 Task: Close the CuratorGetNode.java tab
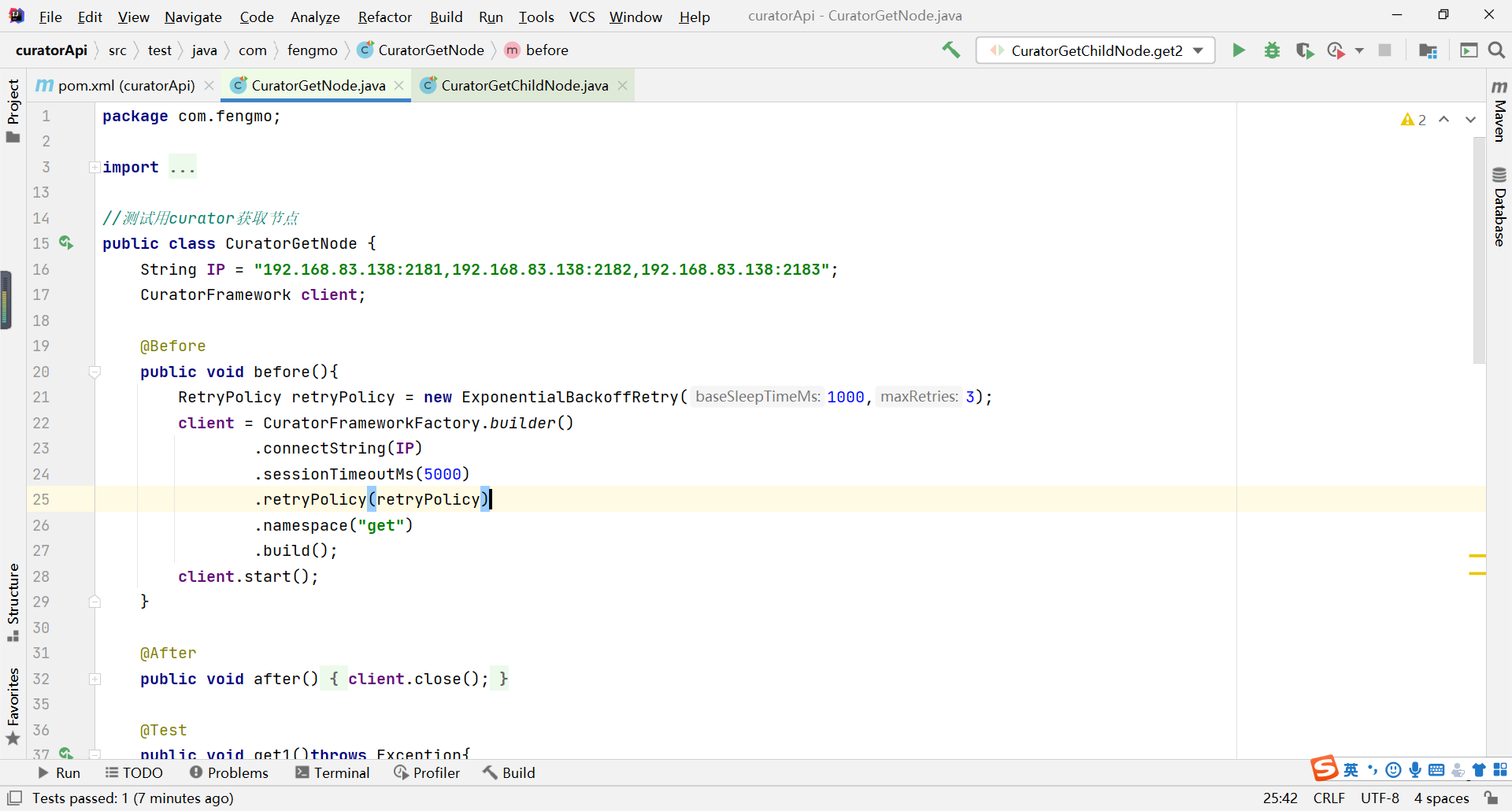(399, 85)
